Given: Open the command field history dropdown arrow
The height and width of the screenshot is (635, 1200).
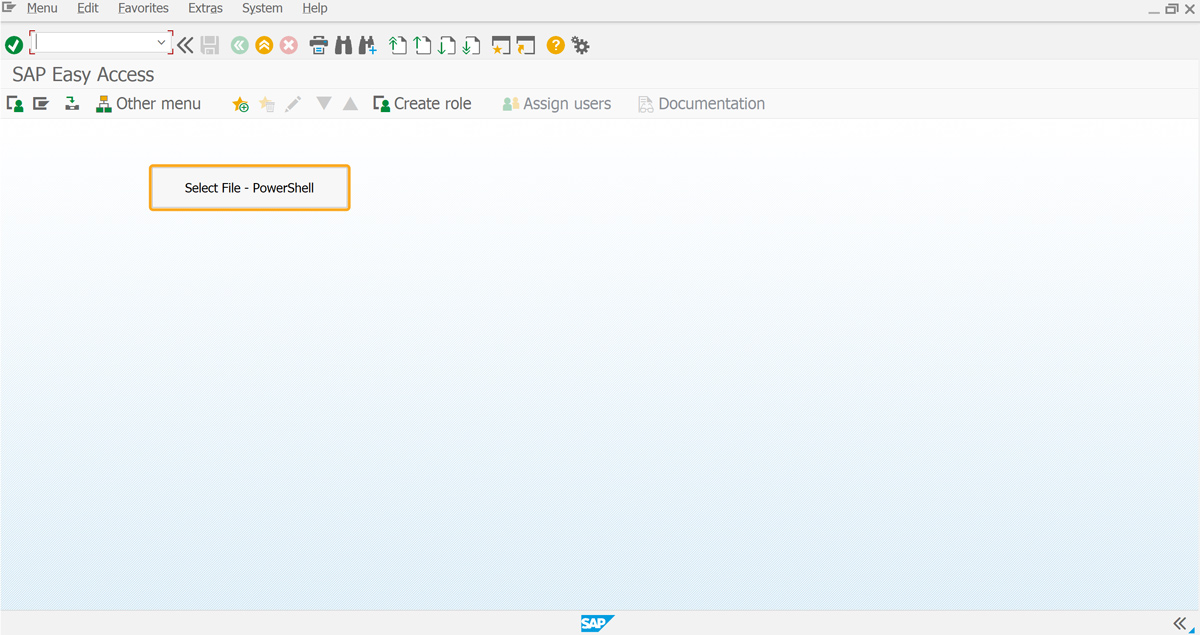Looking at the screenshot, I should (x=161, y=43).
